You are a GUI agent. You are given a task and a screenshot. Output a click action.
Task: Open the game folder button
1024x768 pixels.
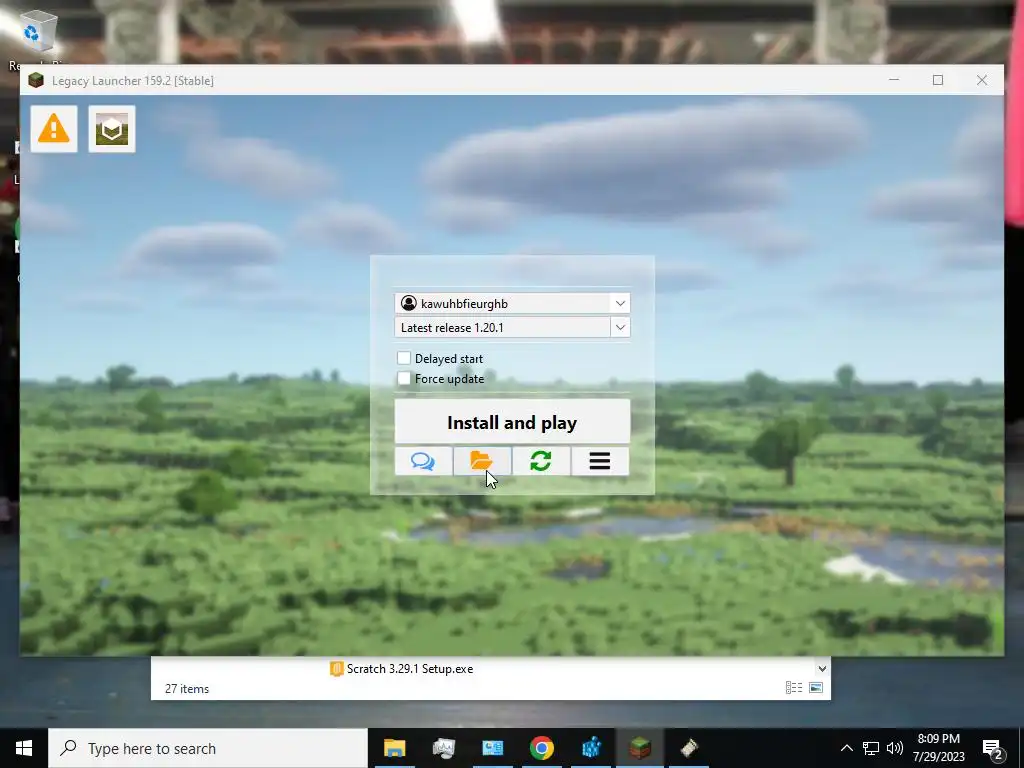tap(482, 461)
